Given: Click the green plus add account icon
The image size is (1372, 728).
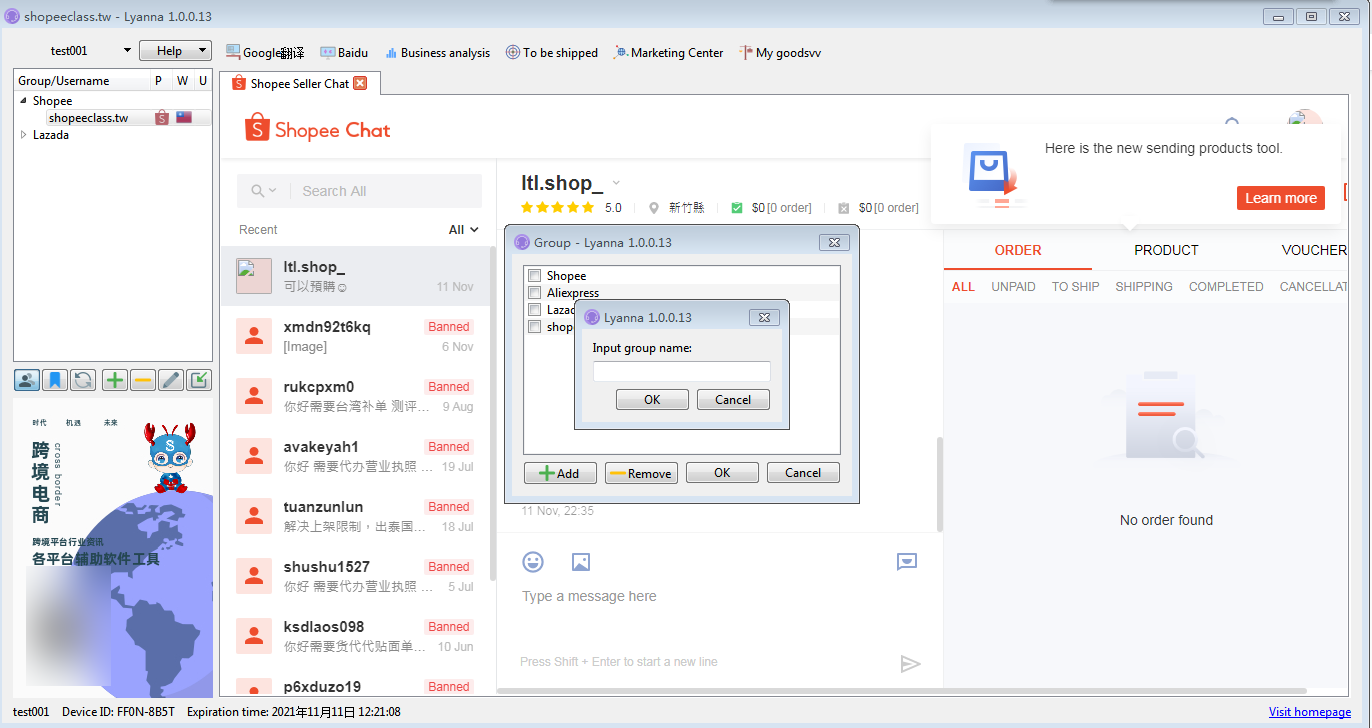Looking at the screenshot, I should tap(115, 380).
